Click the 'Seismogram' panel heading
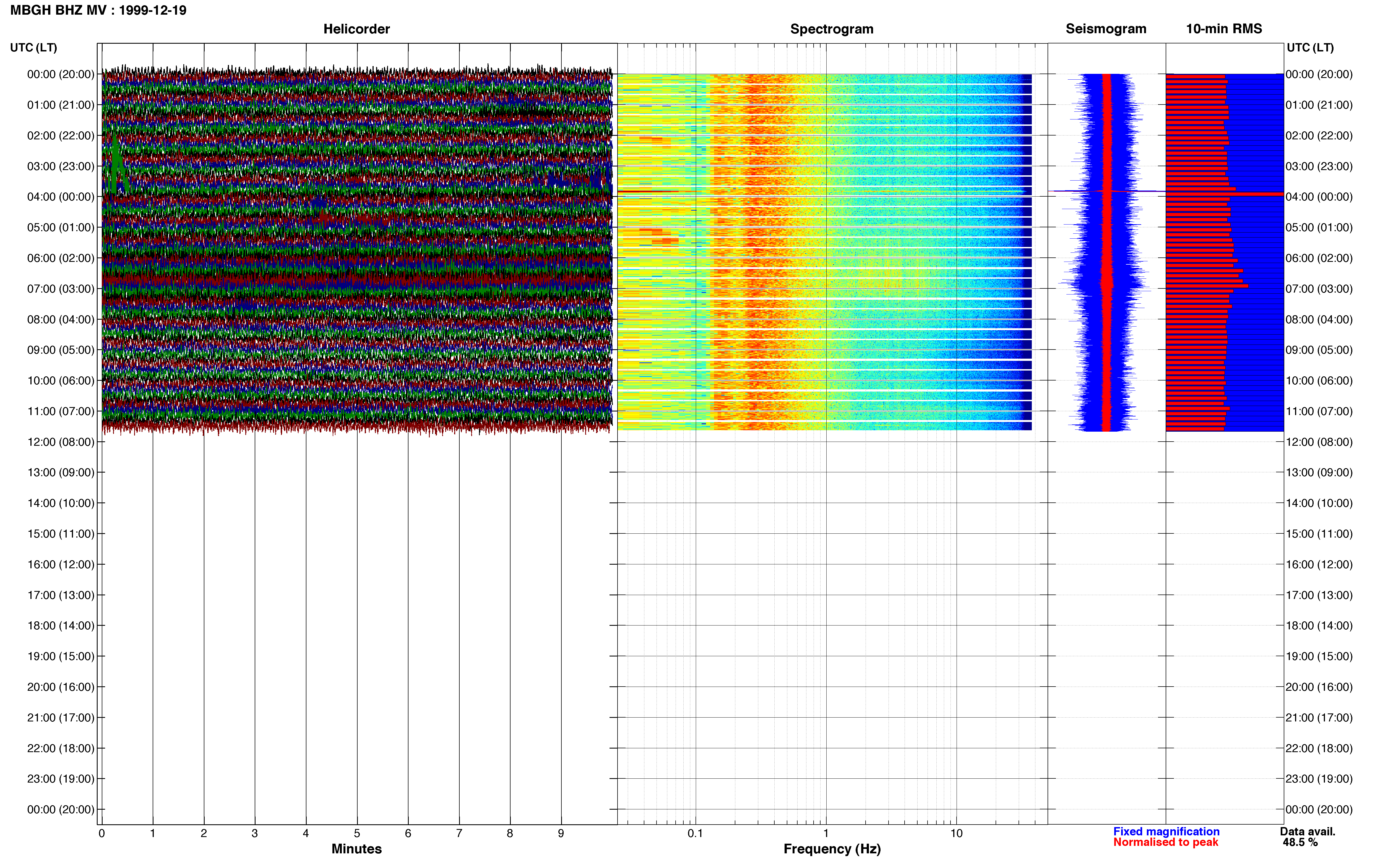Screen dimensions: 1388x868 coord(1106,29)
